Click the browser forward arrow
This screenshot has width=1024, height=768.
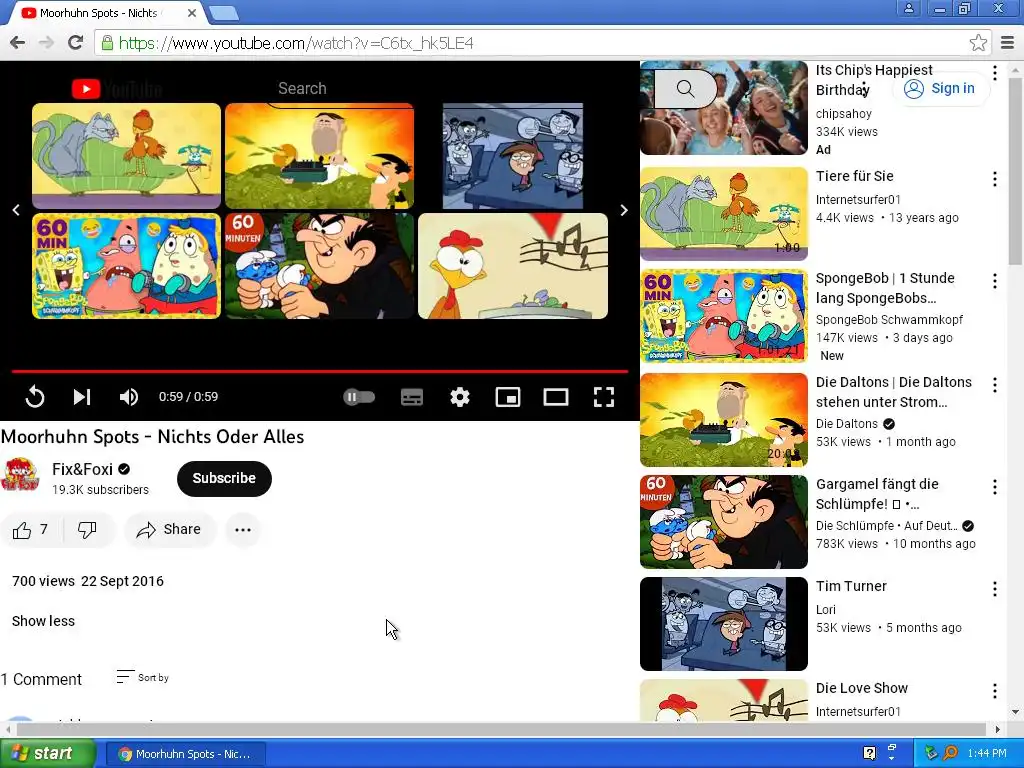point(46,43)
